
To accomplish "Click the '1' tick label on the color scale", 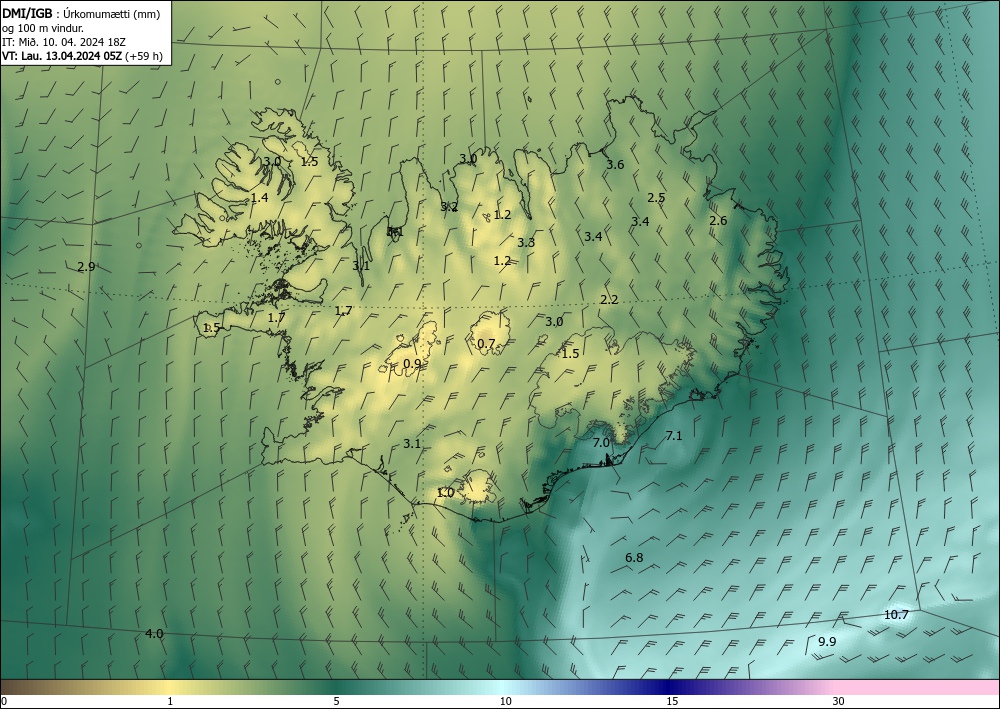I will coord(170,702).
